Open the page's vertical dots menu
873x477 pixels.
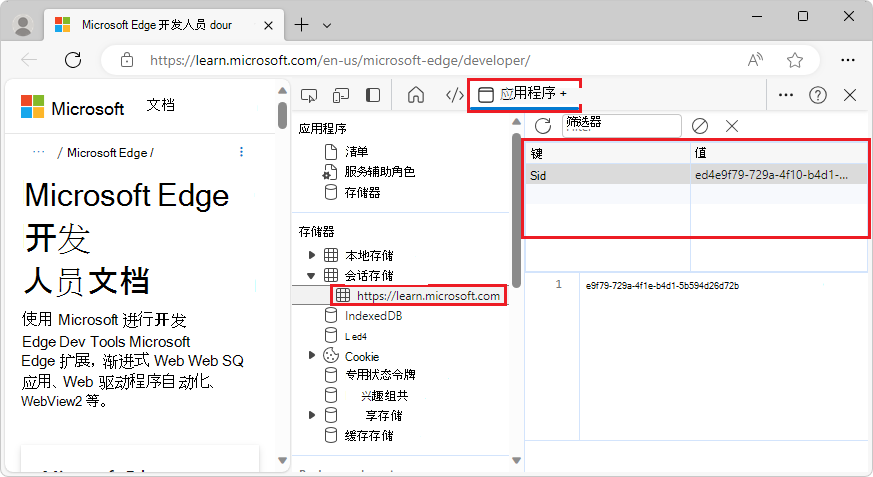(241, 152)
